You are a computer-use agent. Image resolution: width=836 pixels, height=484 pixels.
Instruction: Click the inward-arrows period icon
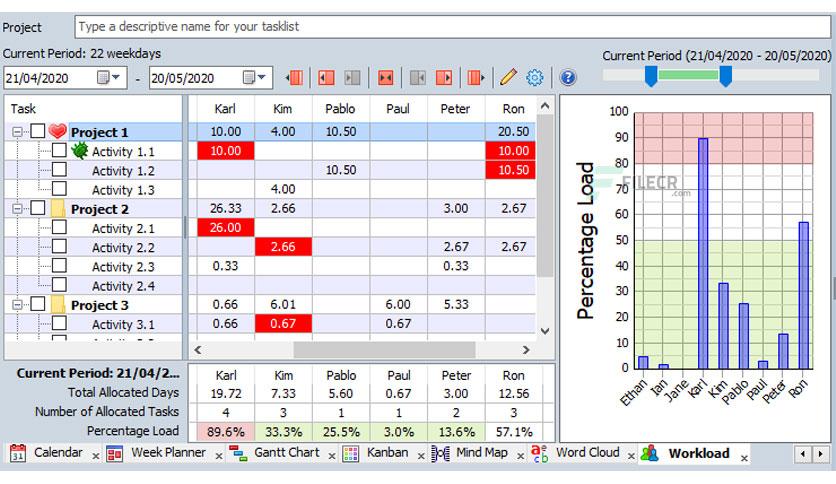pos(385,78)
